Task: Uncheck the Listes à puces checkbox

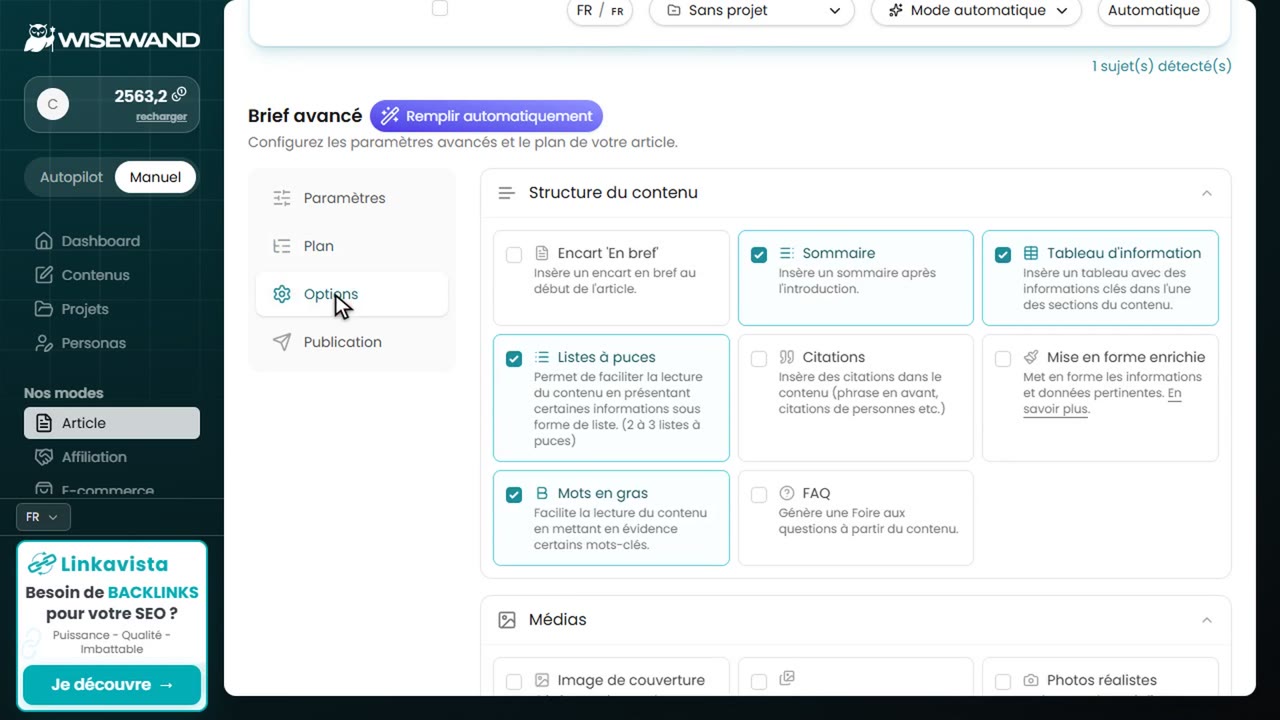Action: click(x=514, y=359)
